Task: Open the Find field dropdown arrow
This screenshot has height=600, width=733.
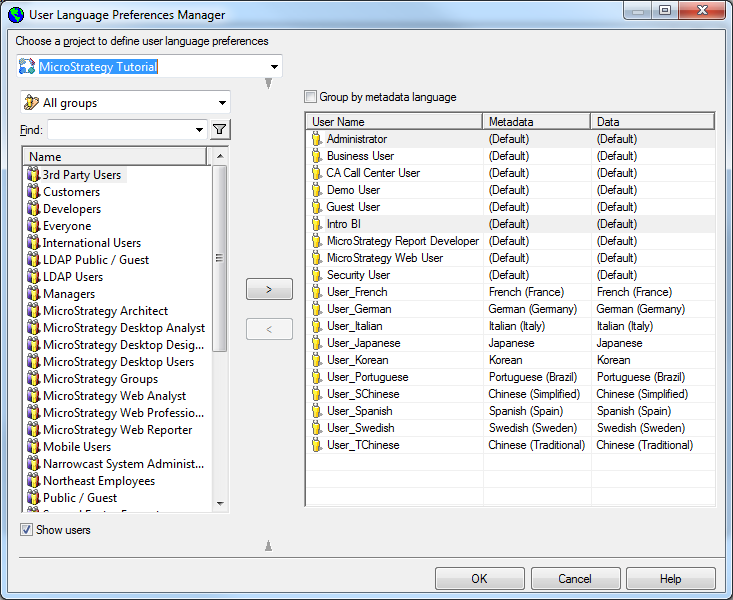Action: pyautogui.click(x=200, y=129)
